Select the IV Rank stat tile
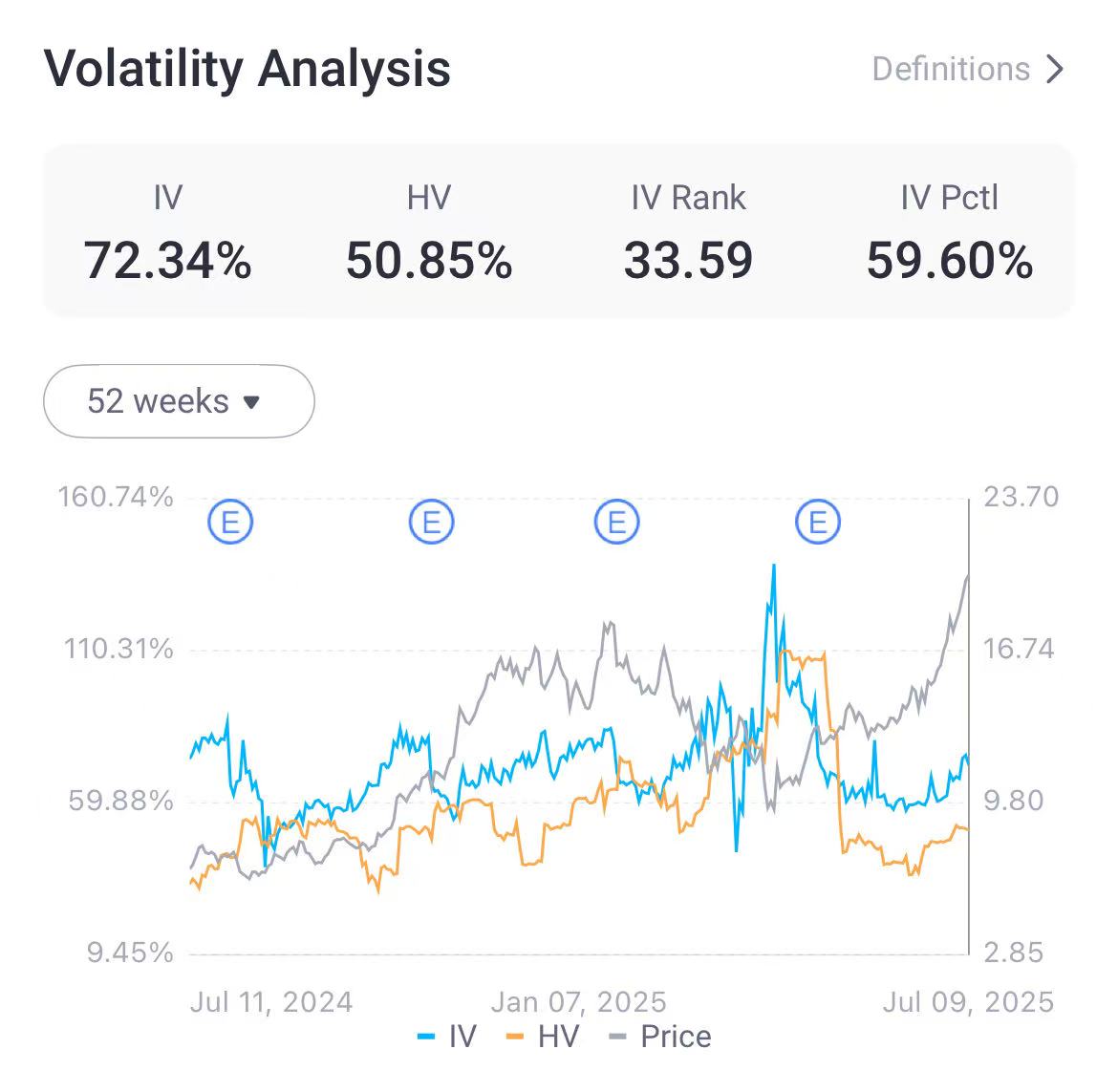This screenshot has width=1118, height=1092. [690, 232]
